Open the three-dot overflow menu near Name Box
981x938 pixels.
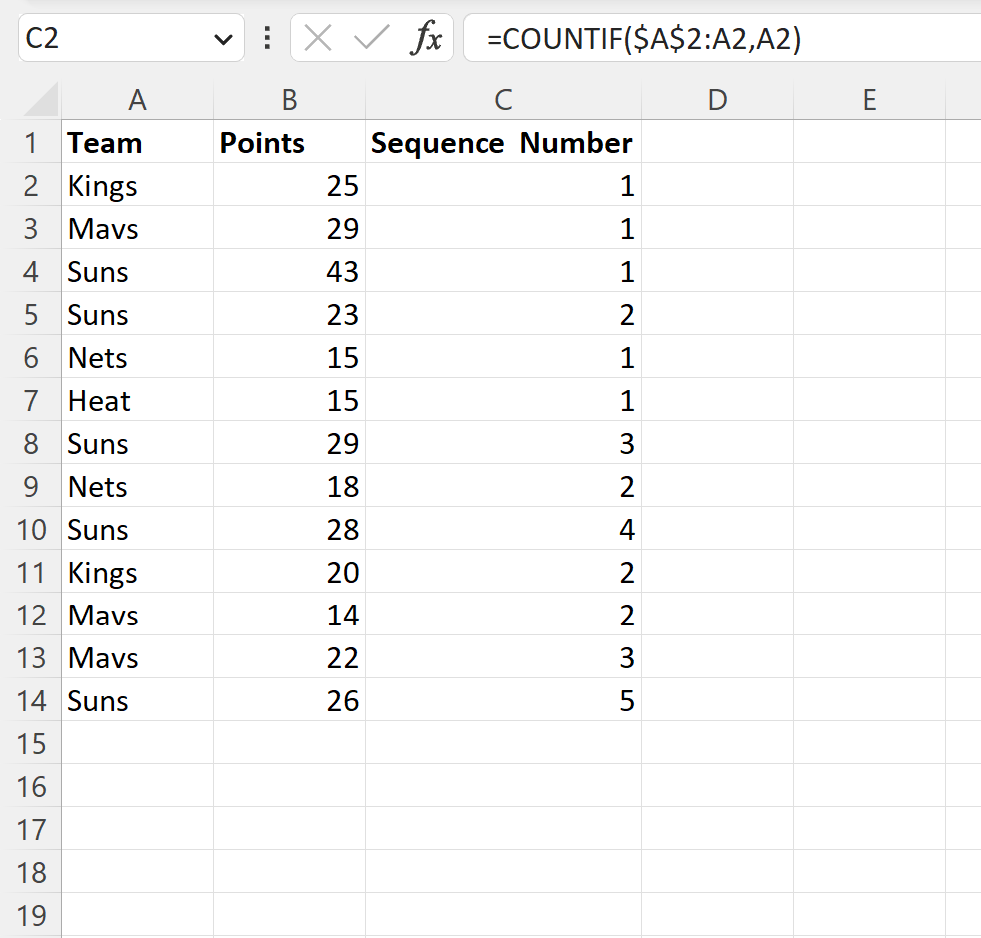(x=266, y=38)
